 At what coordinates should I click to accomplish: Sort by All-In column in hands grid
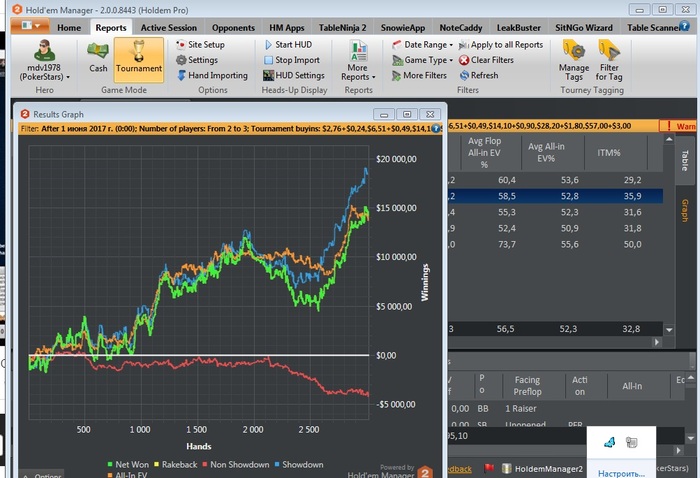(632, 386)
